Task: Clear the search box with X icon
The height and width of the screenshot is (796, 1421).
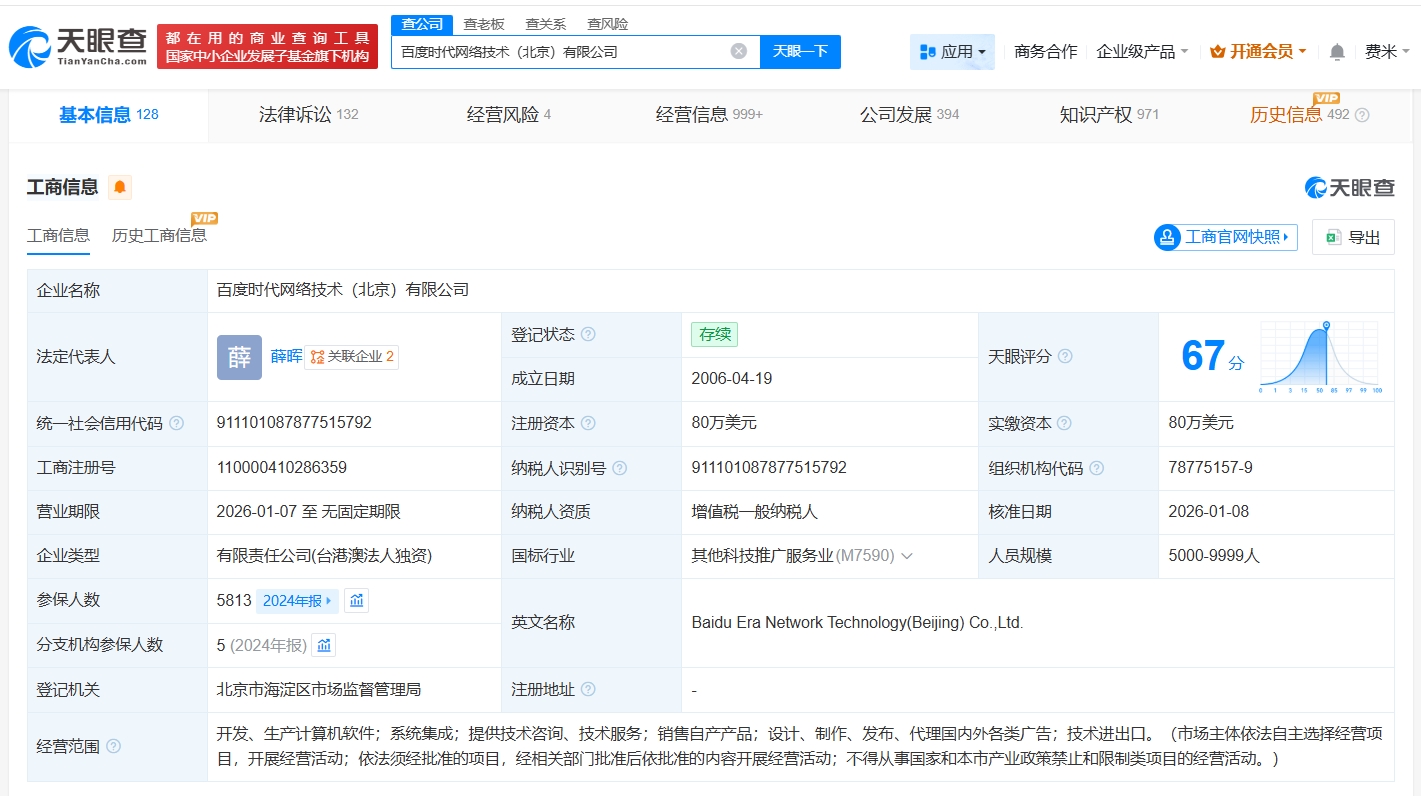Action: click(738, 51)
